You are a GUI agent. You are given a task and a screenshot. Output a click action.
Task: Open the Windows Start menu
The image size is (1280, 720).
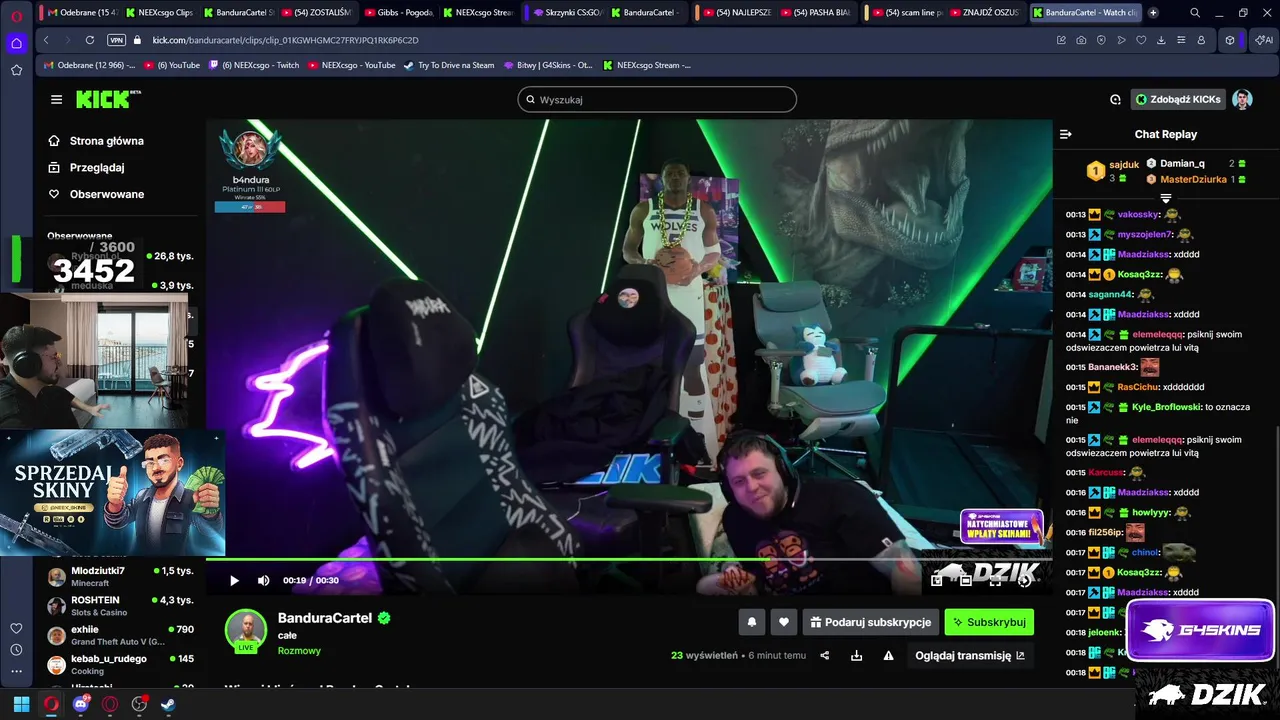21,704
